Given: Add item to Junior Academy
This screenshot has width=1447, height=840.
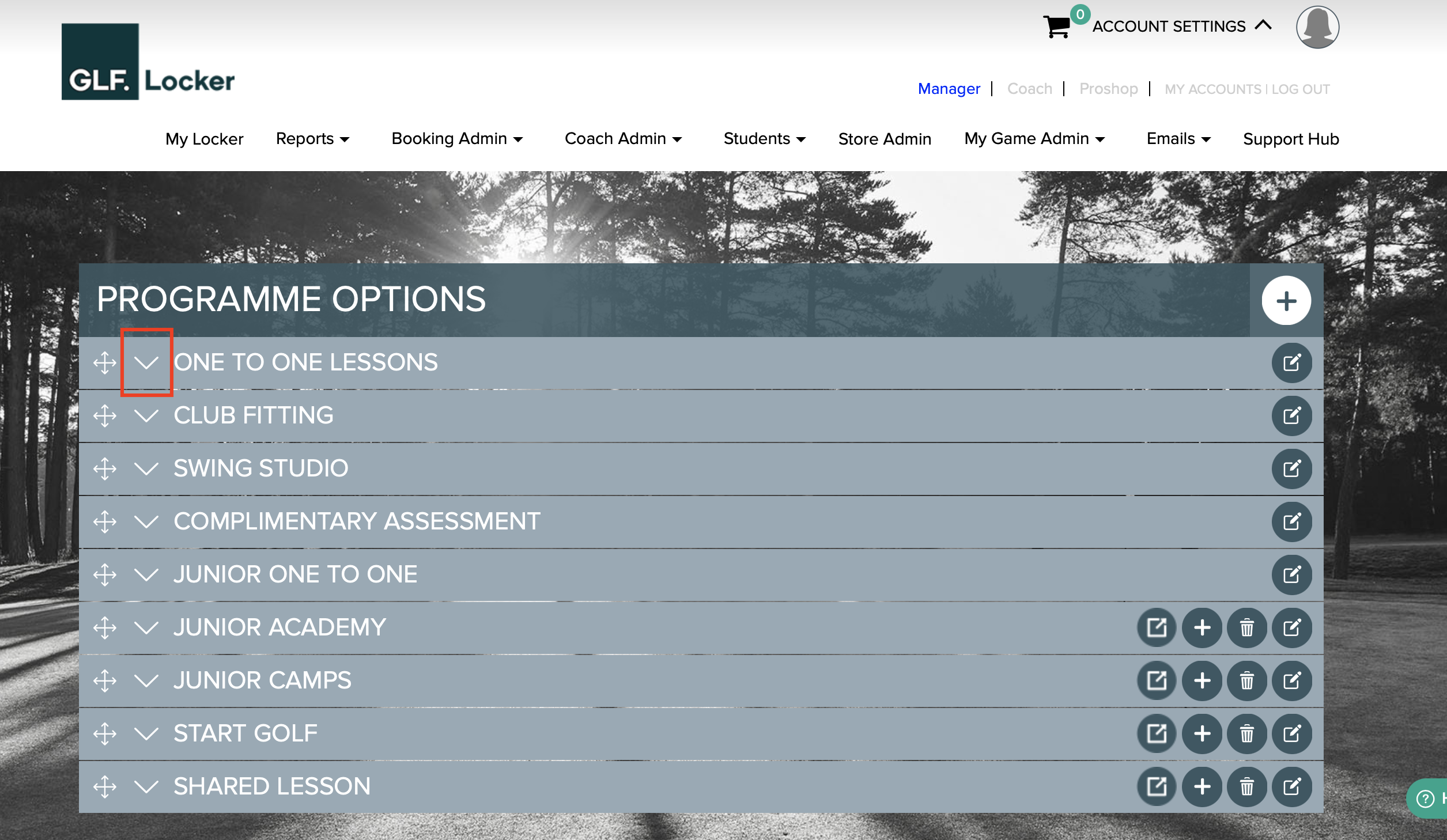Looking at the screenshot, I should (1202, 627).
